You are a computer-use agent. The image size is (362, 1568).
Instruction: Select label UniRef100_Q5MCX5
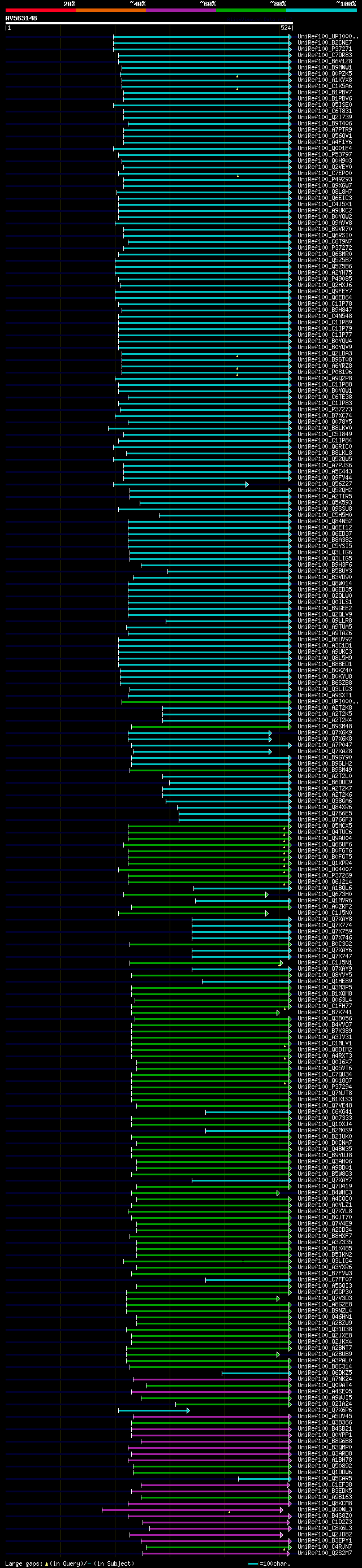coord(324,826)
